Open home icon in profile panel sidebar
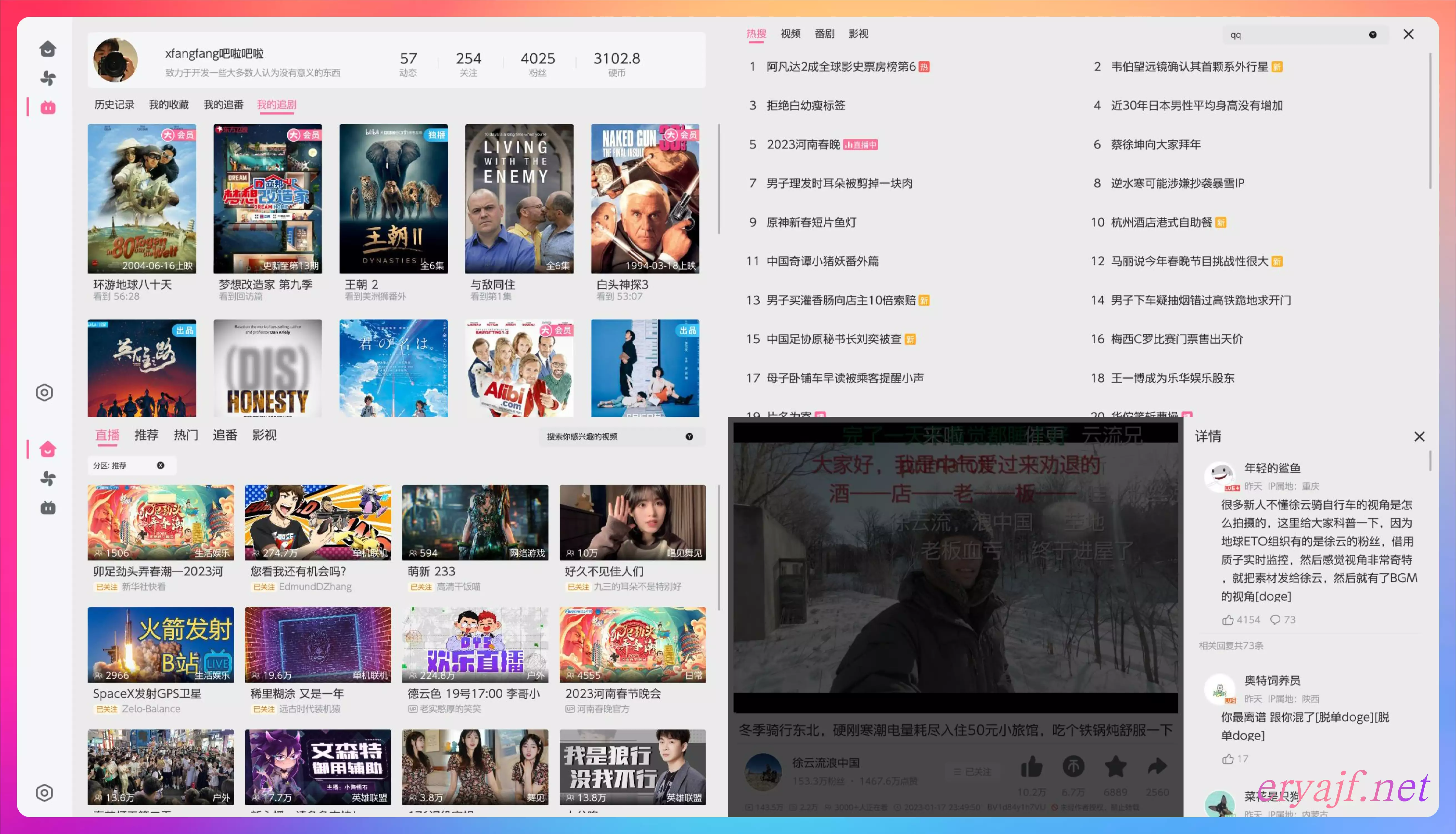Image resolution: width=1456 pixels, height=834 pixels. pos(48,49)
